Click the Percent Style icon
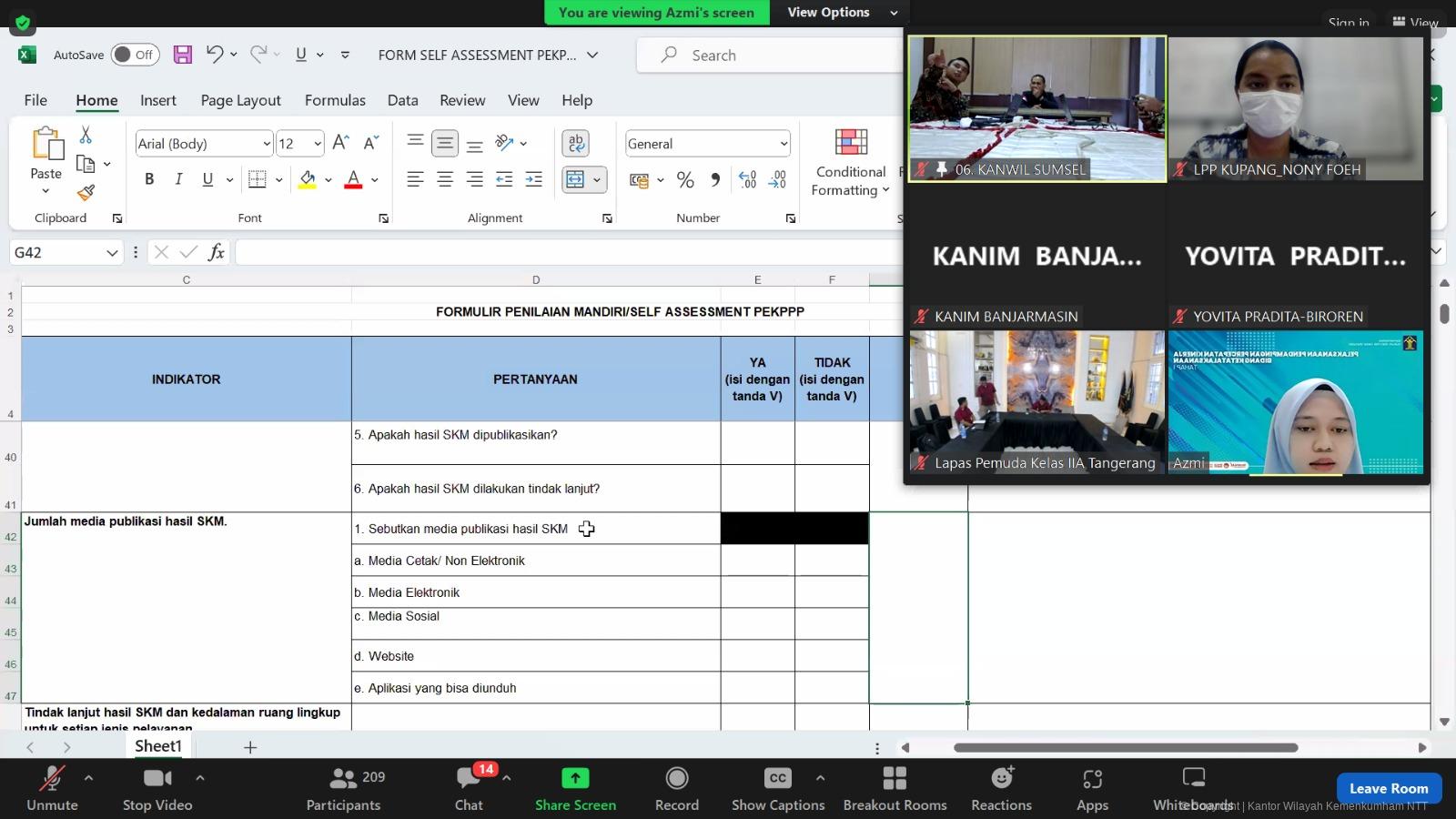The image size is (1456, 819). coord(685,180)
